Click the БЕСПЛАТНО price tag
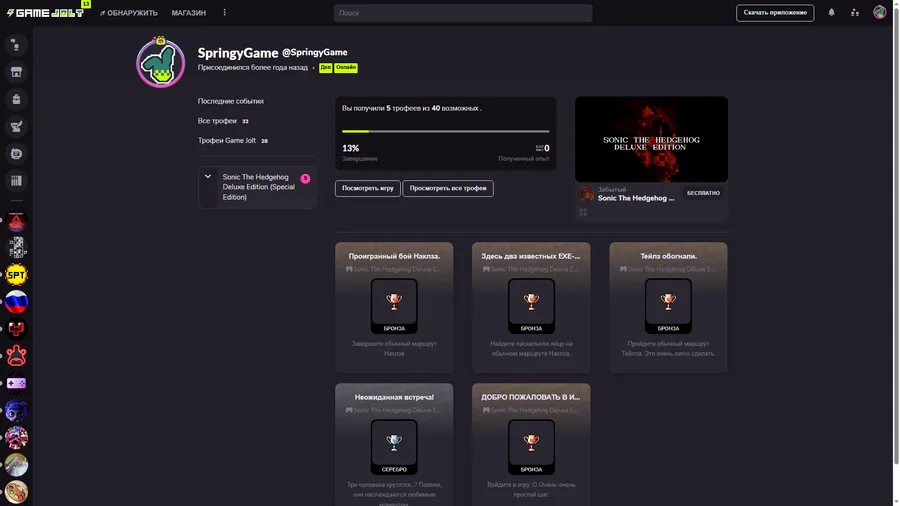 click(703, 193)
